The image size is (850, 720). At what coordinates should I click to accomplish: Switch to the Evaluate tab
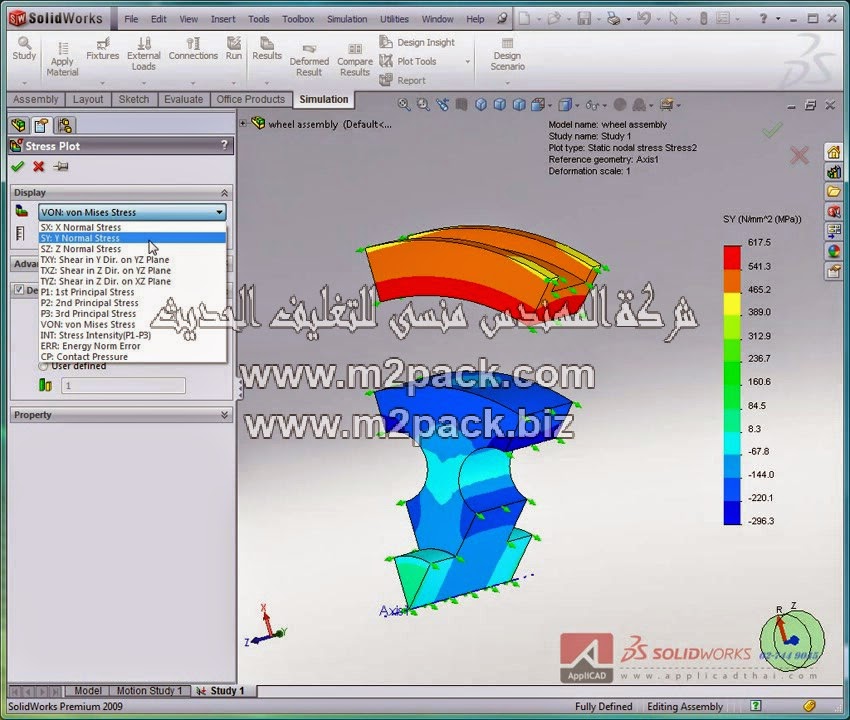183,99
